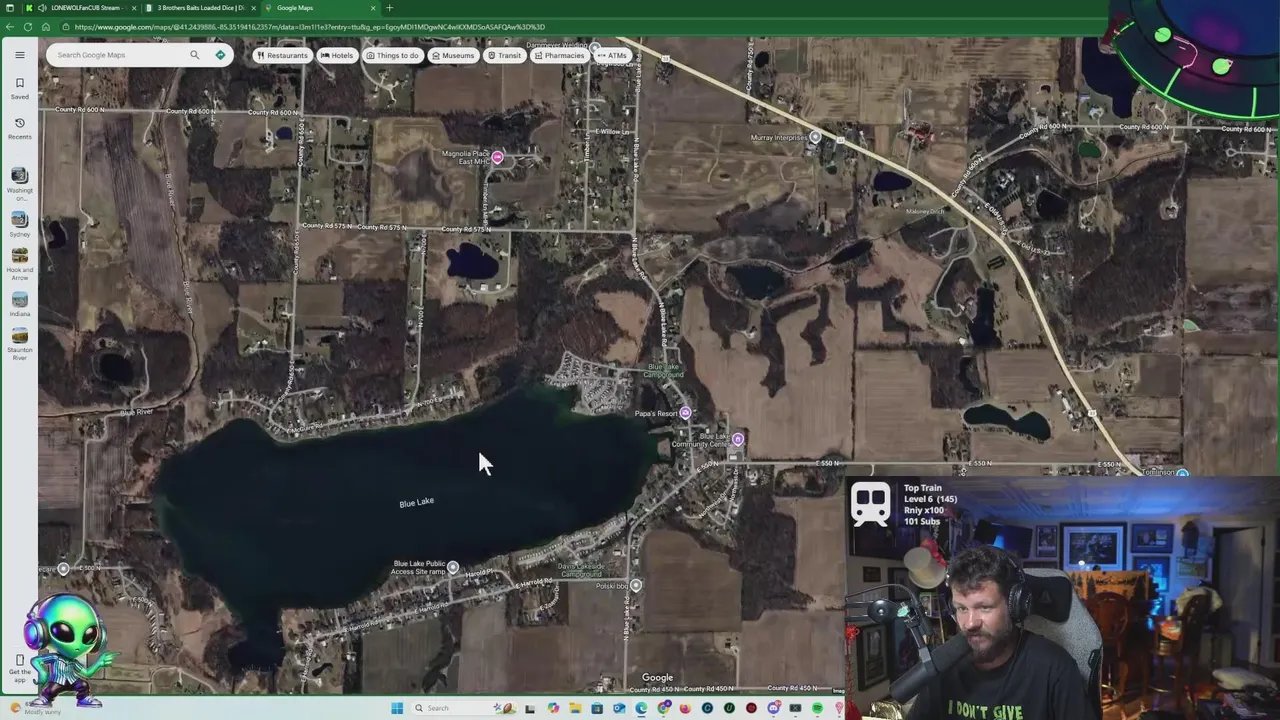Open Directions via the blue arrow icon
The image size is (1280, 720).
[220, 55]
